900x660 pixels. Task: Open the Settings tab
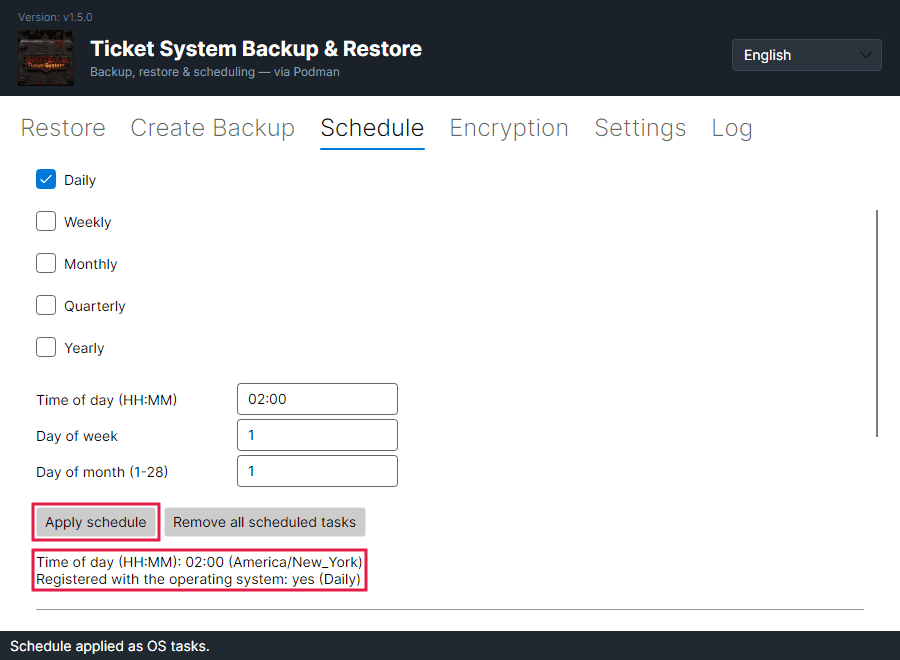[x=640, y=128]
